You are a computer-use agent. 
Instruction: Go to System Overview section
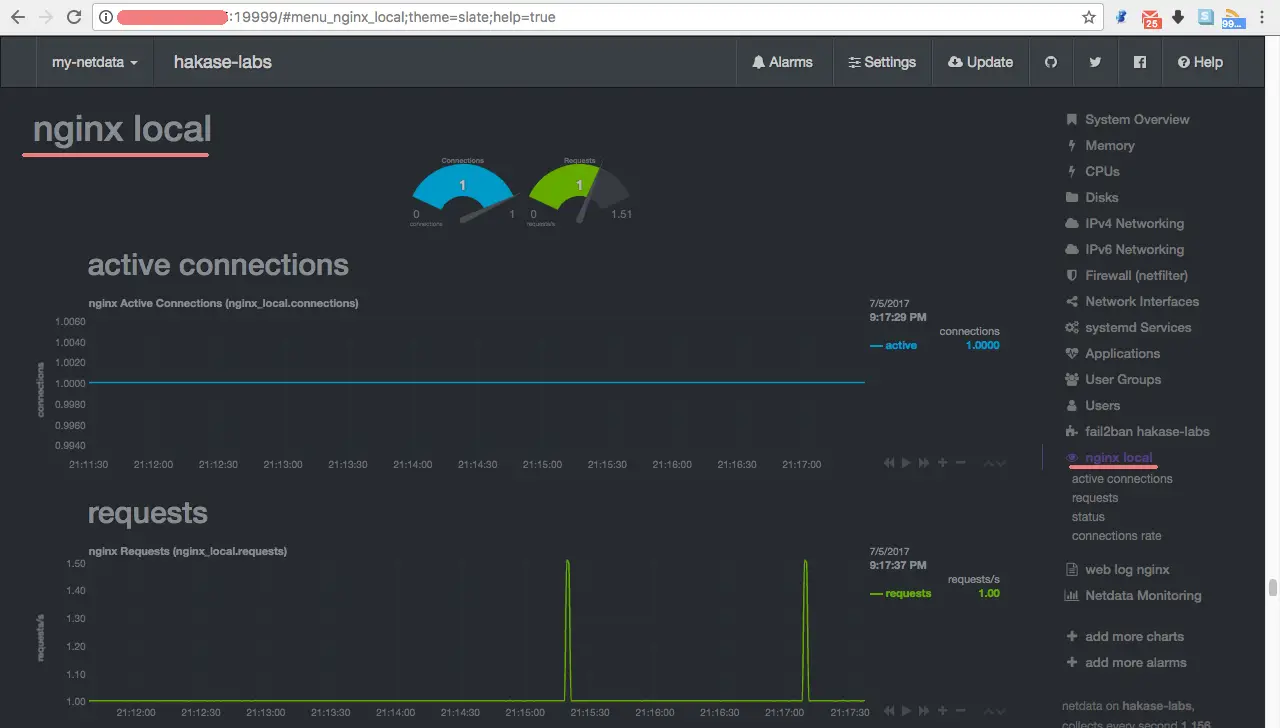(1127, 119)
